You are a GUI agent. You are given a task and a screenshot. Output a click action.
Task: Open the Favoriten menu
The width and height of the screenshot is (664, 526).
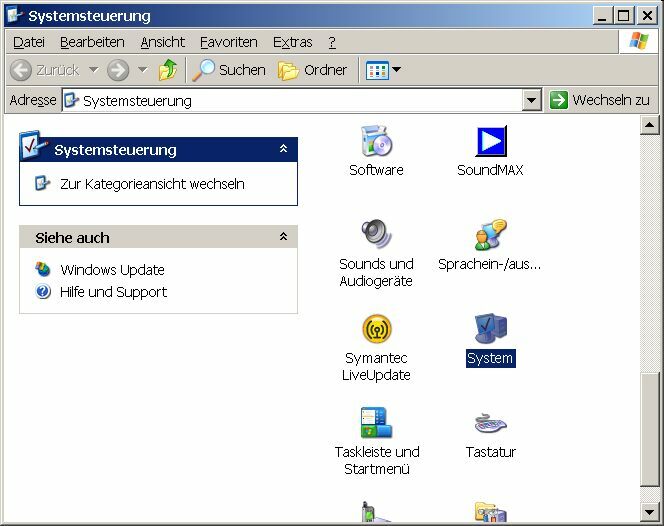tap(229, 42)
